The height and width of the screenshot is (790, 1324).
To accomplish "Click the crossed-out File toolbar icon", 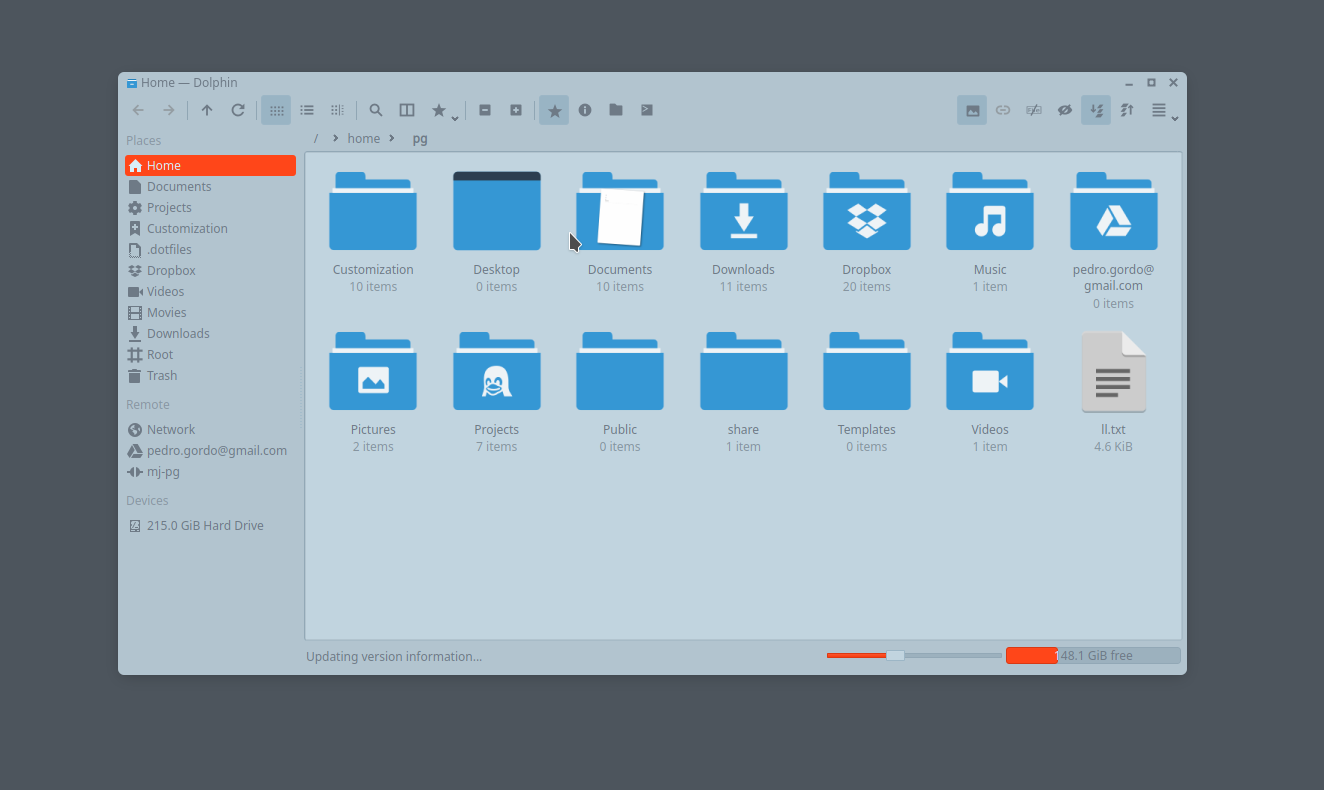I will click(x=1034, y=110).
